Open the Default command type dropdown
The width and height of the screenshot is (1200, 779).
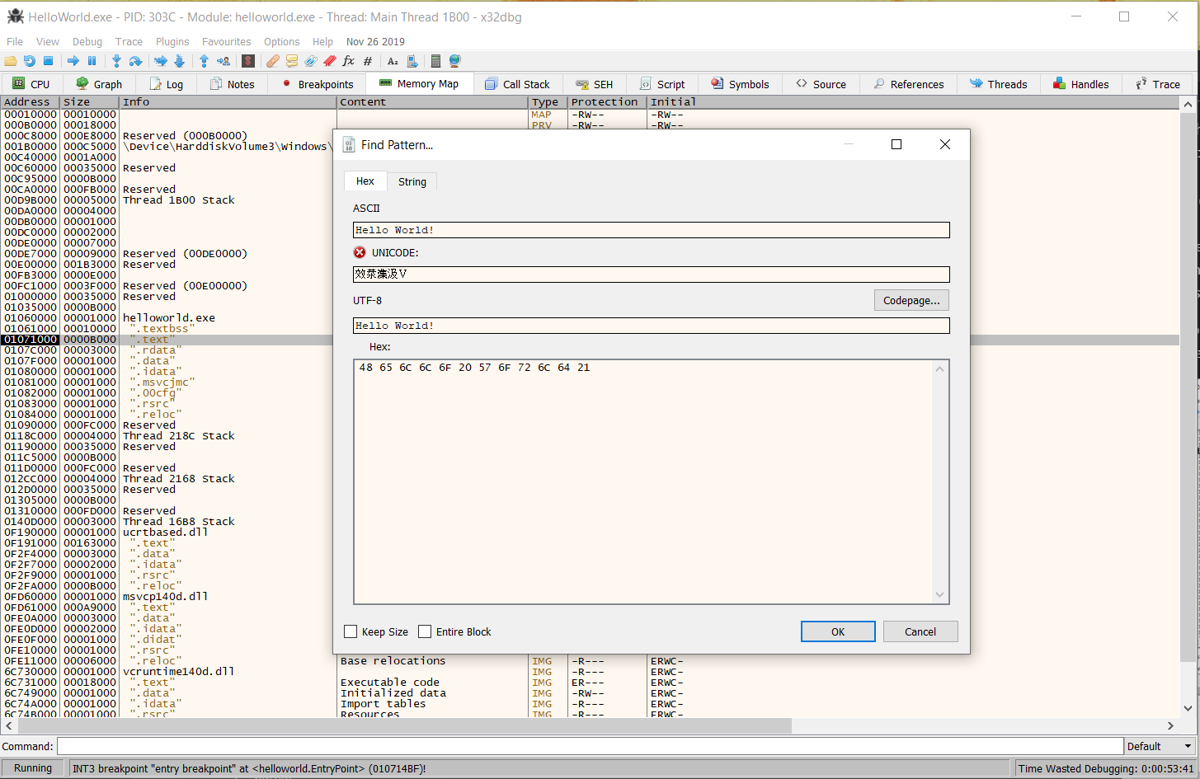(x=1159, y=746)
